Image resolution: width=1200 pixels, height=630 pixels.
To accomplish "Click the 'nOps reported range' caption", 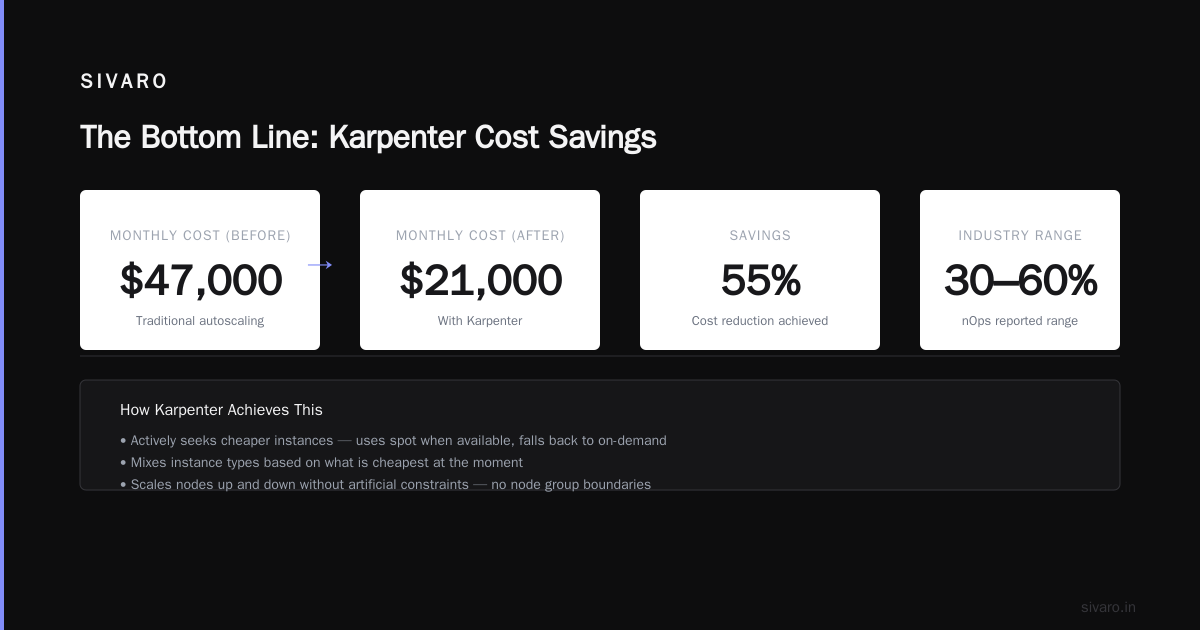I will pyautogui.click(x=1020, y=321).
